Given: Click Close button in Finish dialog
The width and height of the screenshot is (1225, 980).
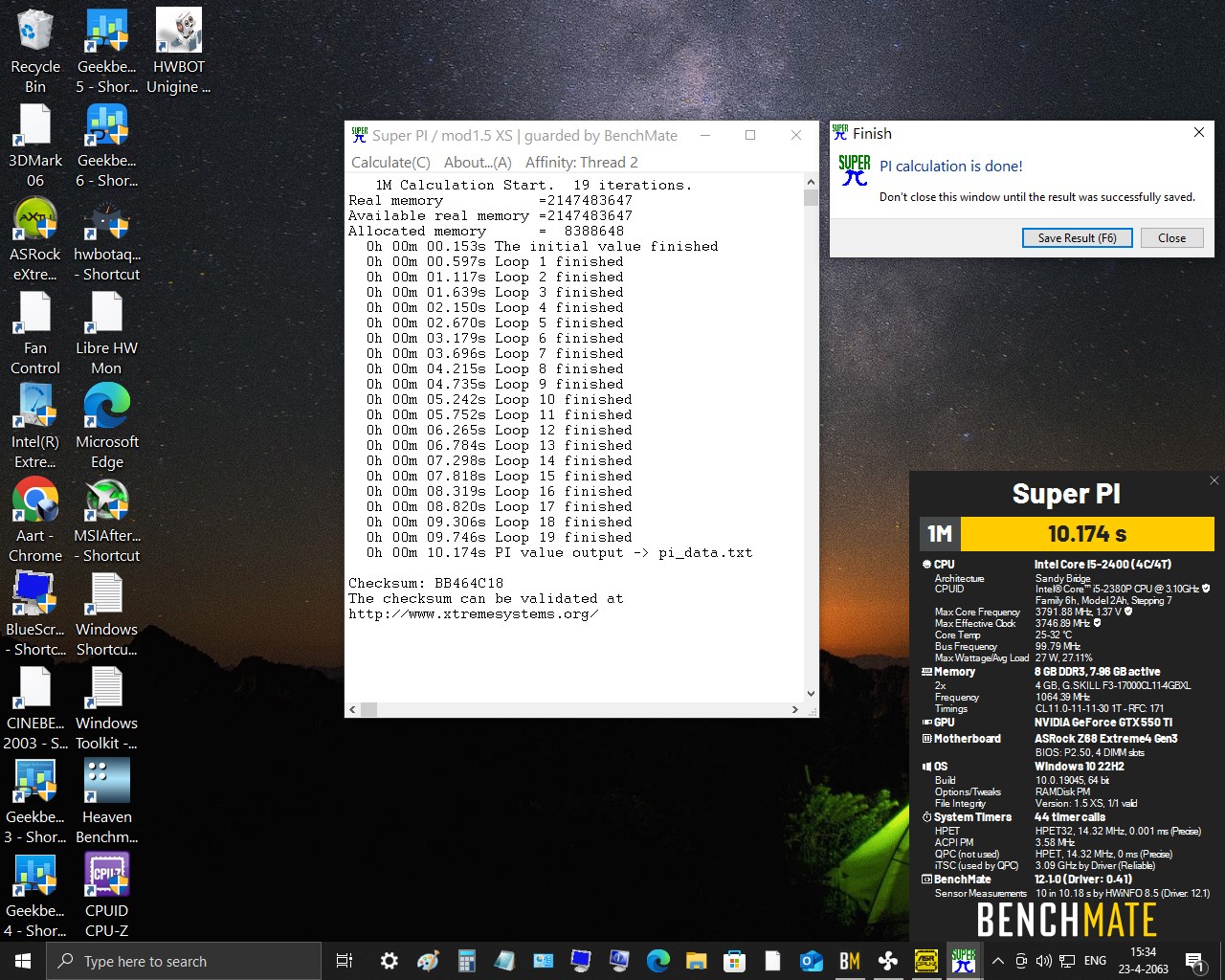Looking at the screenshot, I should pos(1171,238).
